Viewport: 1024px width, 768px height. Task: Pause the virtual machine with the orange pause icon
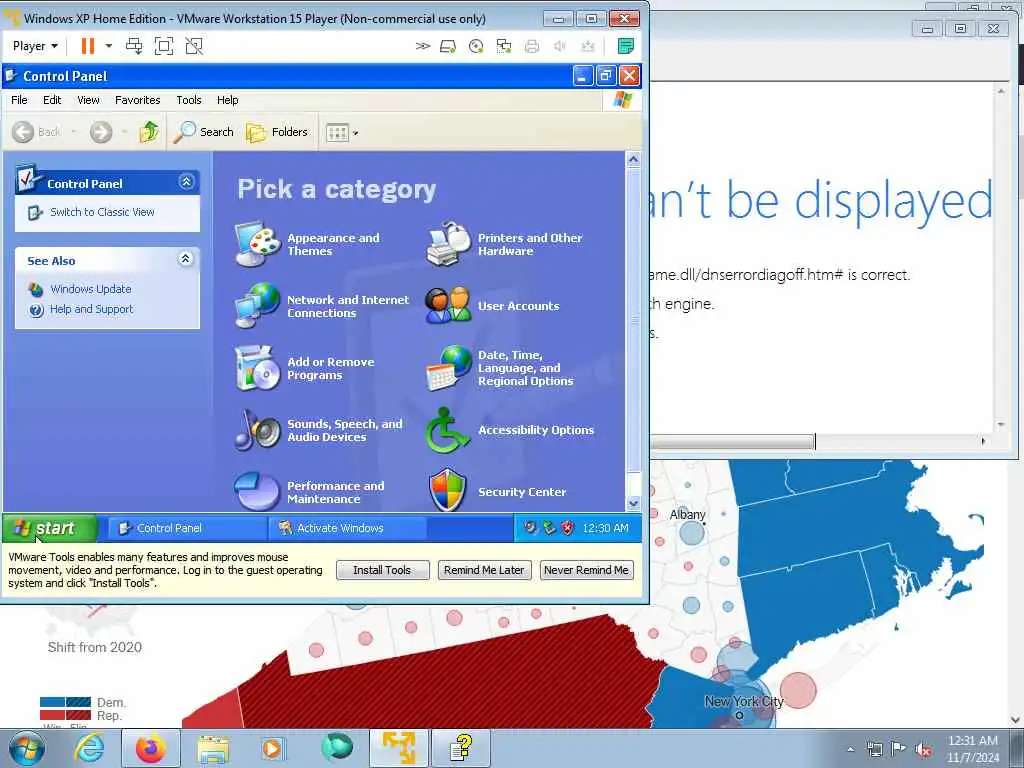(x=88, y=46)
